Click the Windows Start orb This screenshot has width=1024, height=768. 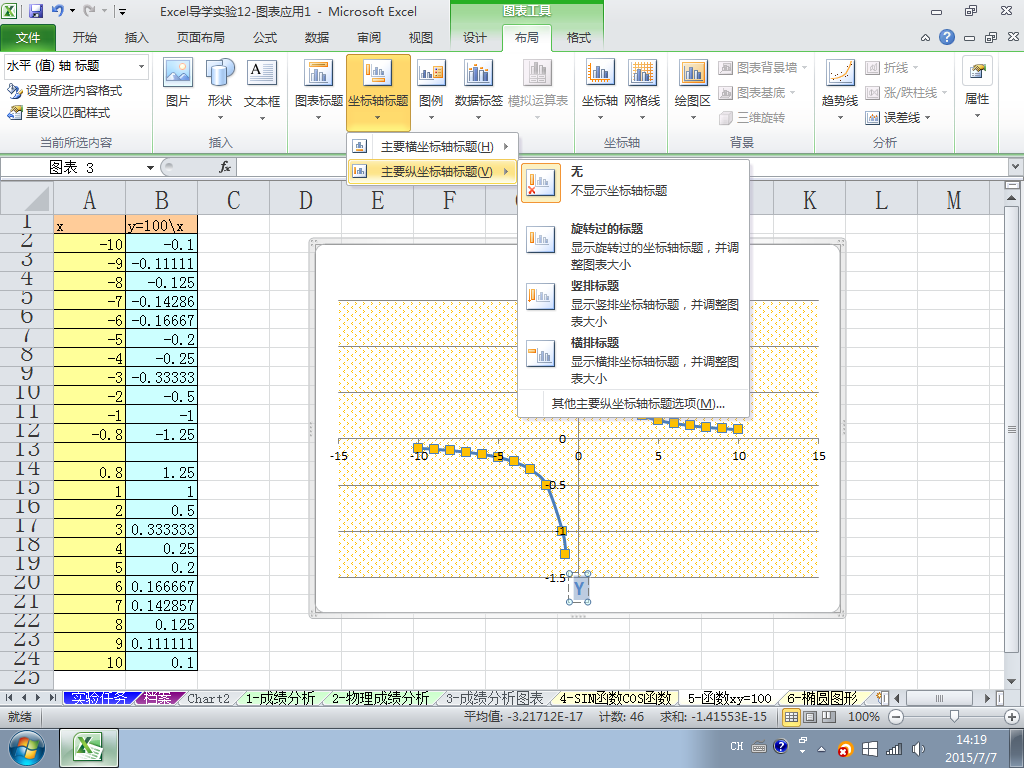[x=27, y=748]
